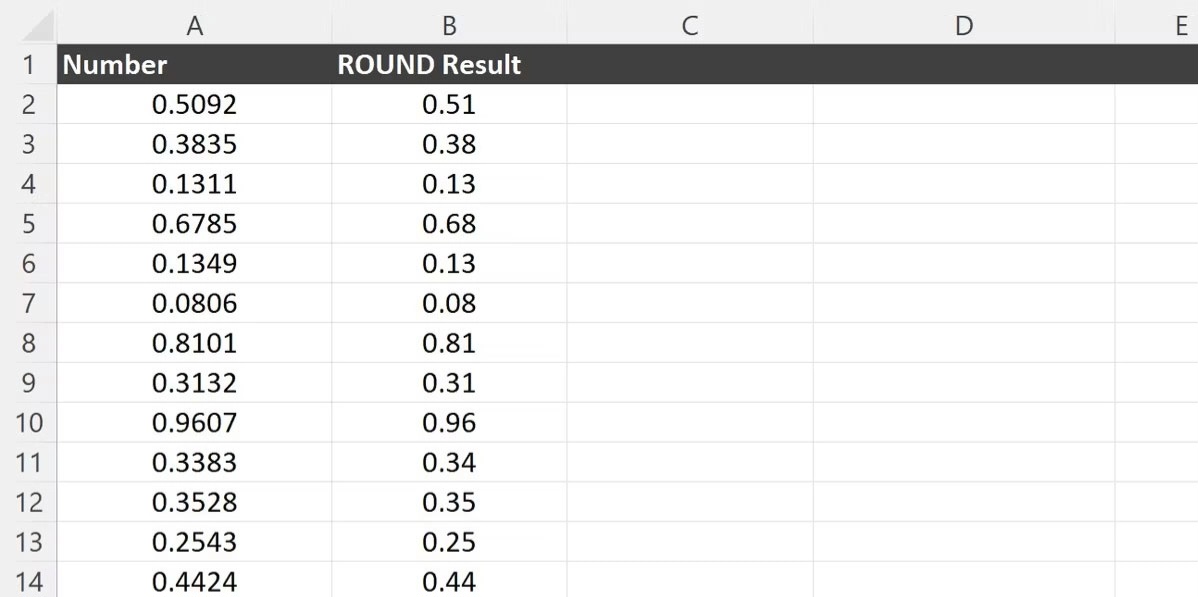Select cell containing 0.6785
Image resolution: width=1198 pixels, height=597 pixels.
point(195,223)
